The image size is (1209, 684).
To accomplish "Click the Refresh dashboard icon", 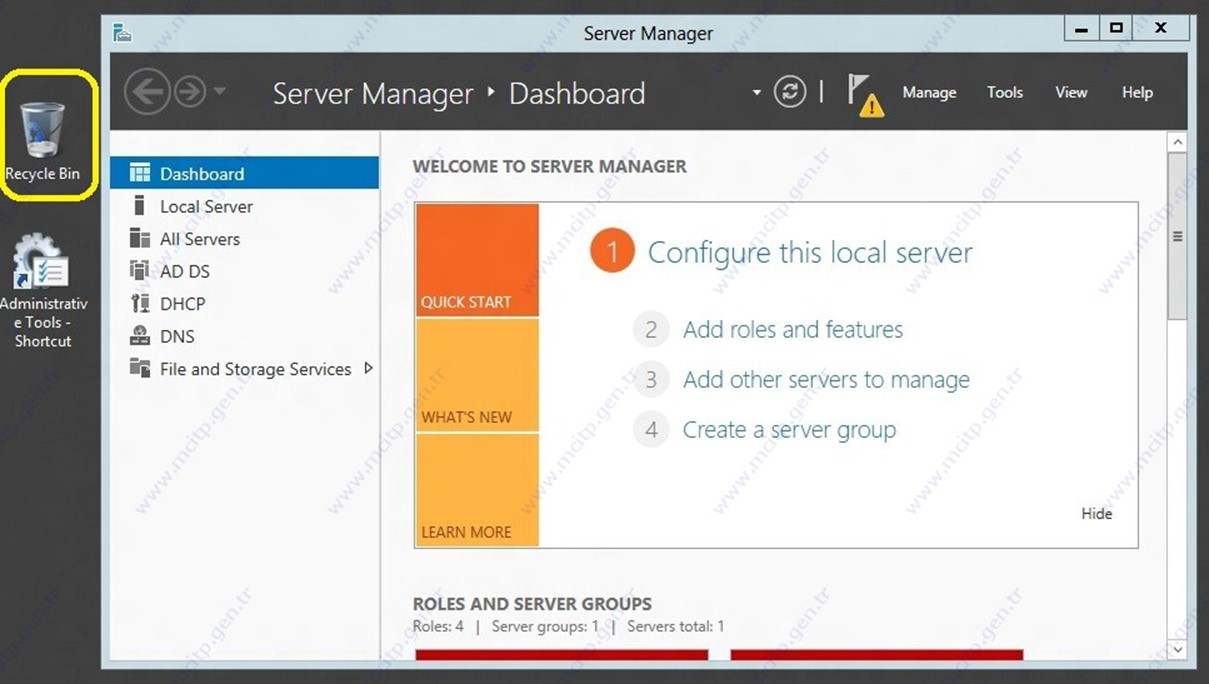I will 790,93.
